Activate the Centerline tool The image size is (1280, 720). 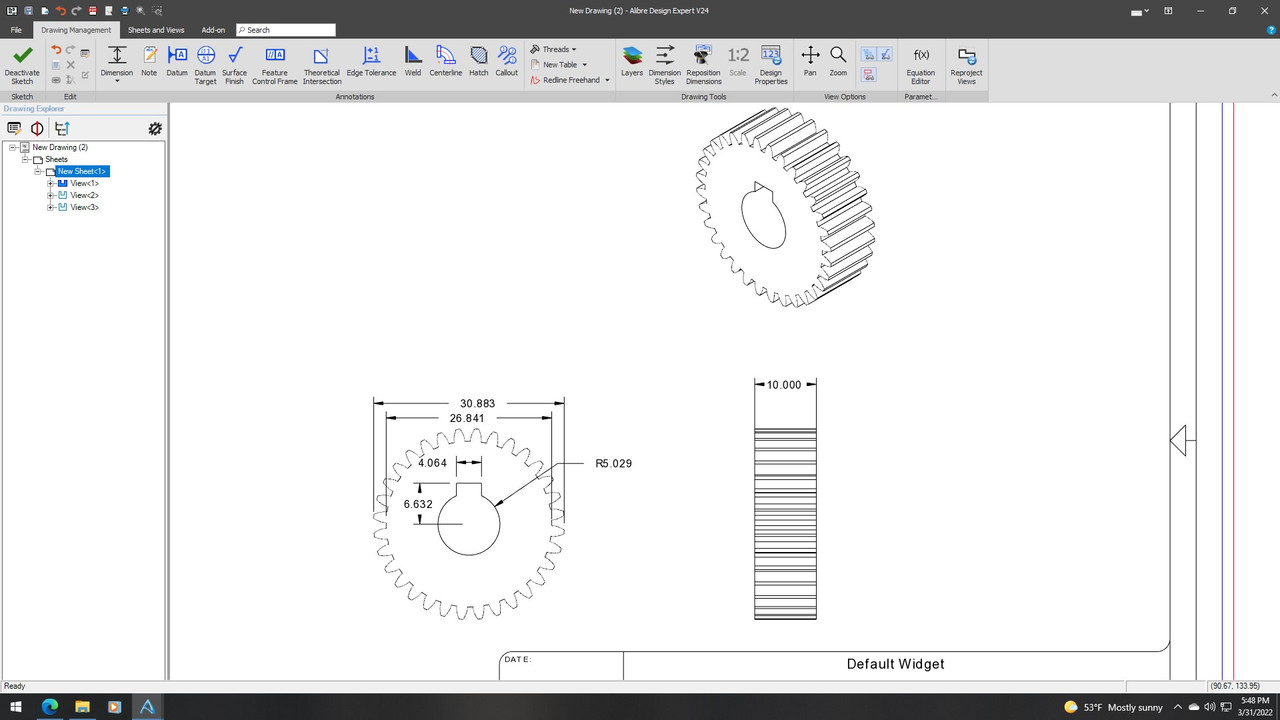pos(445,62)
